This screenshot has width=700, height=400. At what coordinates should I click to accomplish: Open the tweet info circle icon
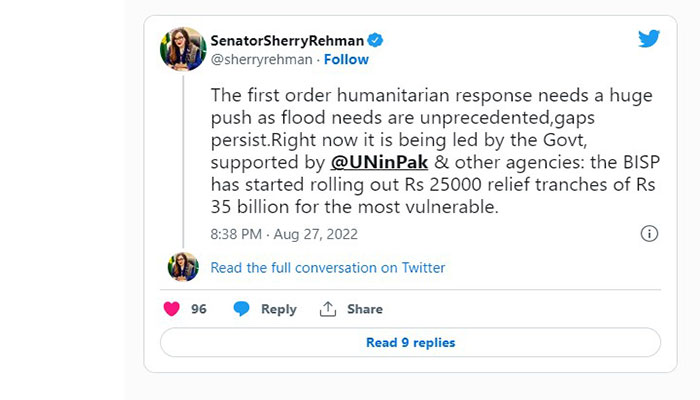(x=648, y=234)
